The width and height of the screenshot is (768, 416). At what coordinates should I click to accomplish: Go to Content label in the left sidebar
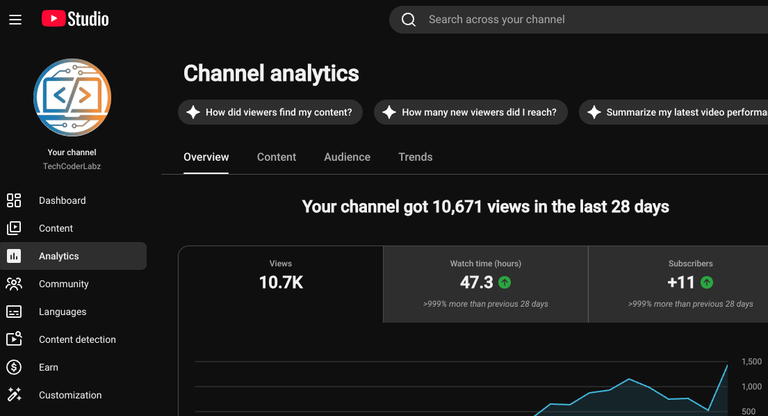56,228
